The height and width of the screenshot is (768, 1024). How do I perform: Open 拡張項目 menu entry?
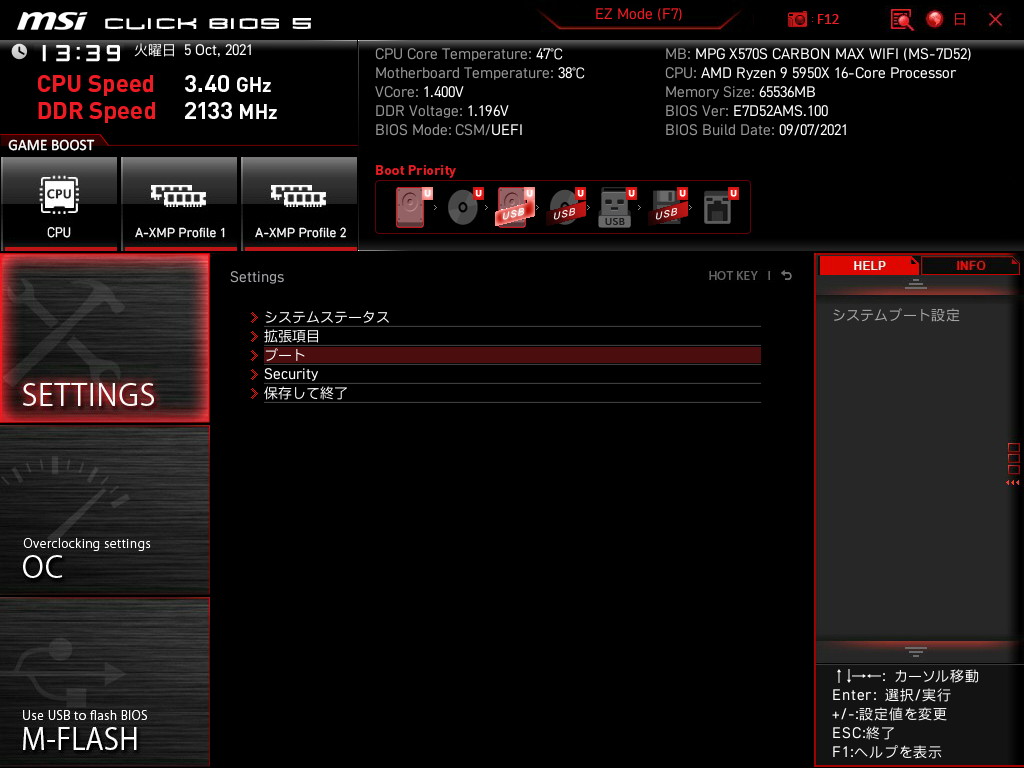pos(512,336)
